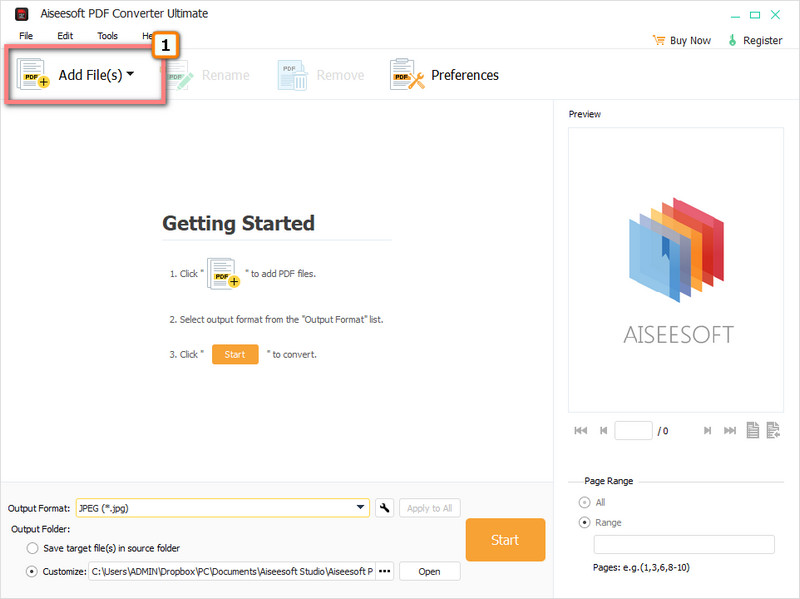Expand the Add File(s) dropdown arrow

point(131,74)
